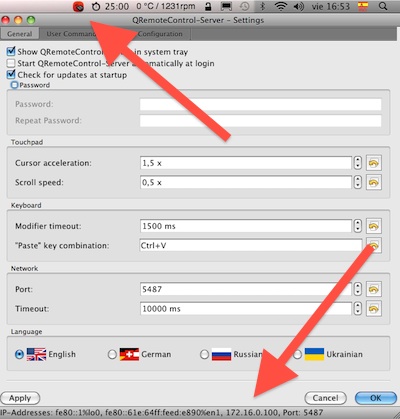Click the temperature and fan rpm readout

pyautogui.click(x=166, y=6)
